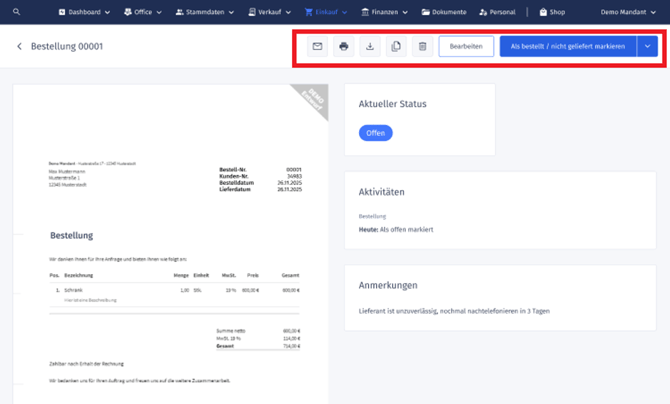The width and height of the screenshot is (670, 404).
Task: Click the order document preview
Action: (170, 240)
